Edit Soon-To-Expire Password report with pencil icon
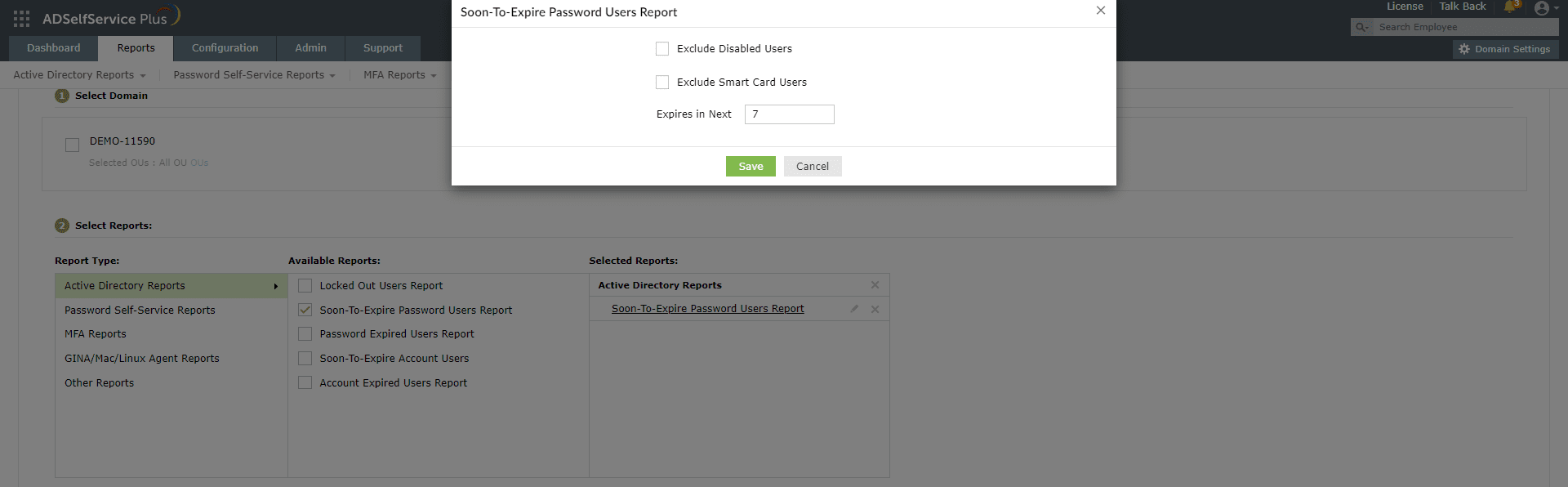This screenshot has width=1568, height=487. pyautogui.click(x=854, y=309)
